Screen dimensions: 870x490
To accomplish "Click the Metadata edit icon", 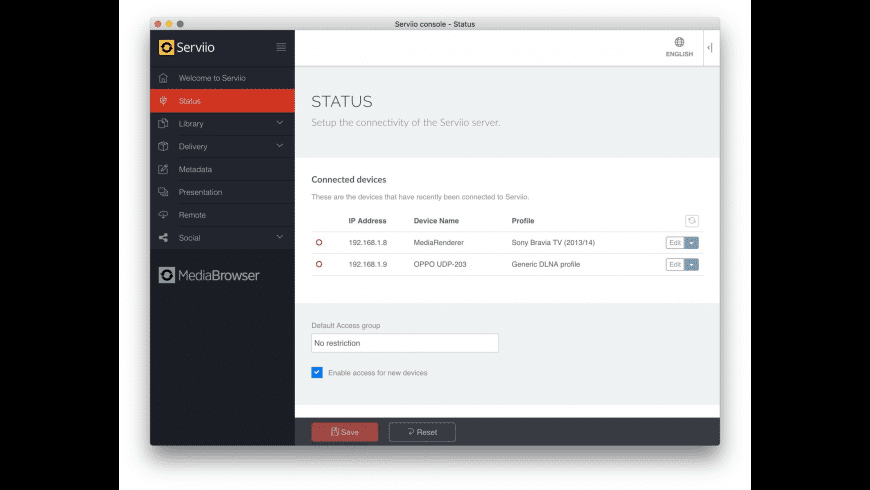I will (163, 169).
